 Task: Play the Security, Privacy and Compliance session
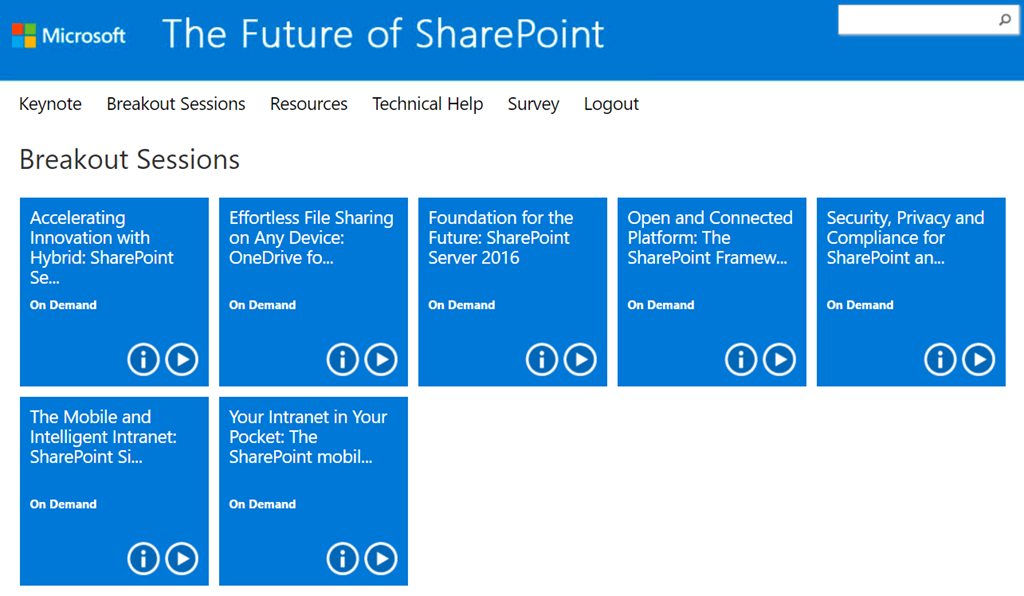click(x=977, y=359)
